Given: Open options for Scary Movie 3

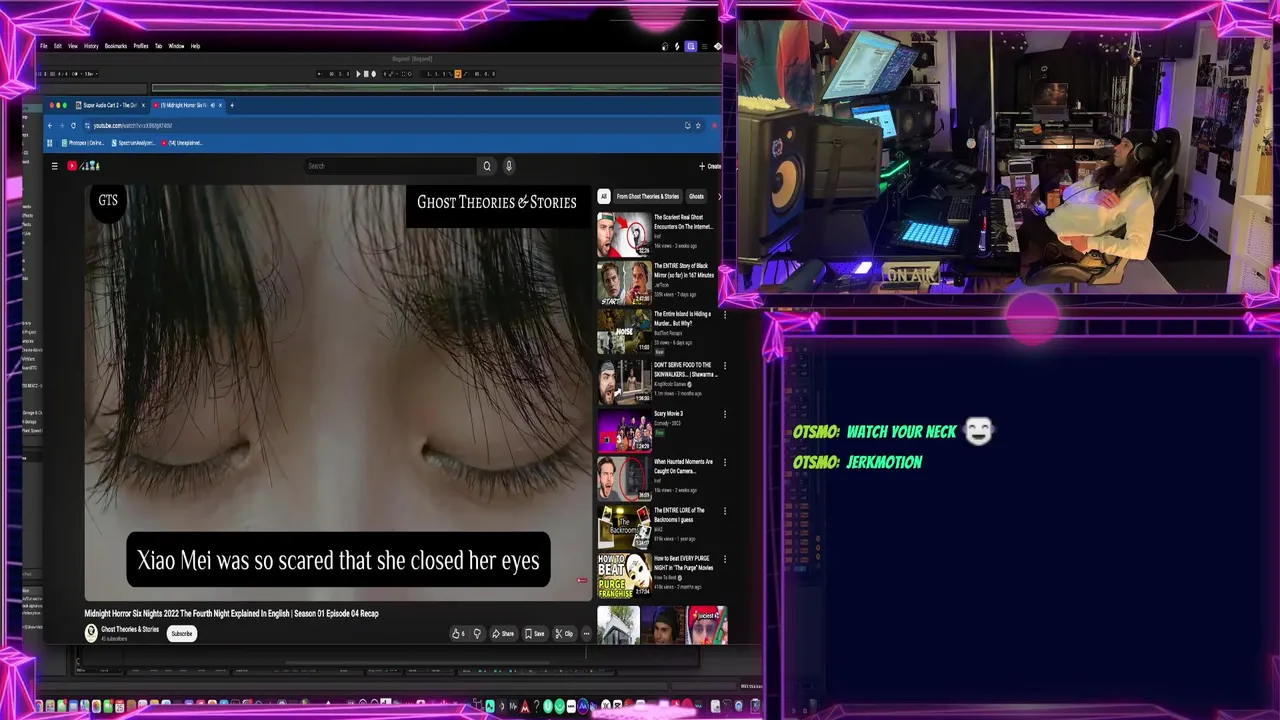Looking at the screenshot, I should (725, 414).
